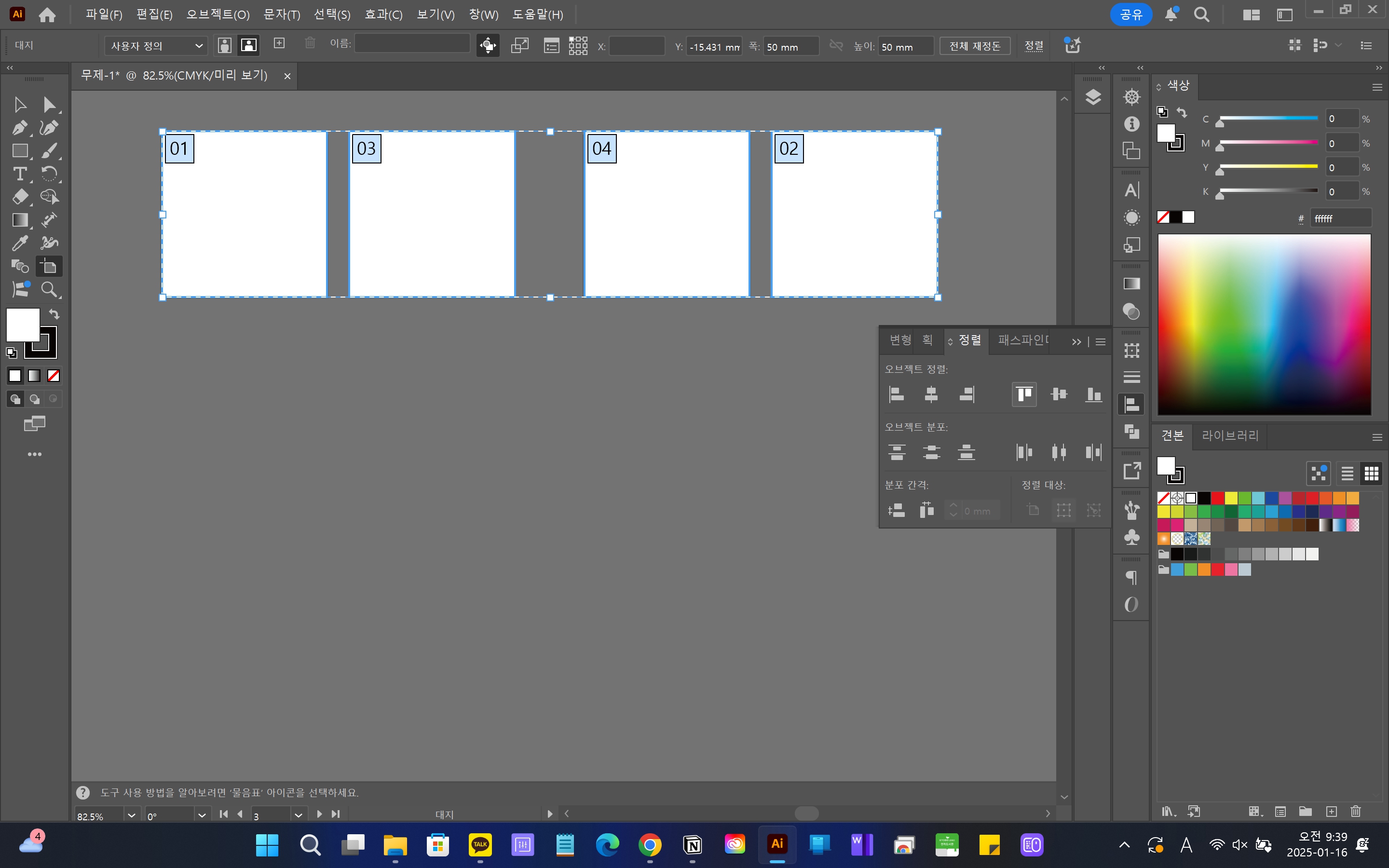Image resolution: width=1389 pixels, height=868 pixels.
Task: Click the red swatch in 견본 panel
Action: [x=1217, y=498]
